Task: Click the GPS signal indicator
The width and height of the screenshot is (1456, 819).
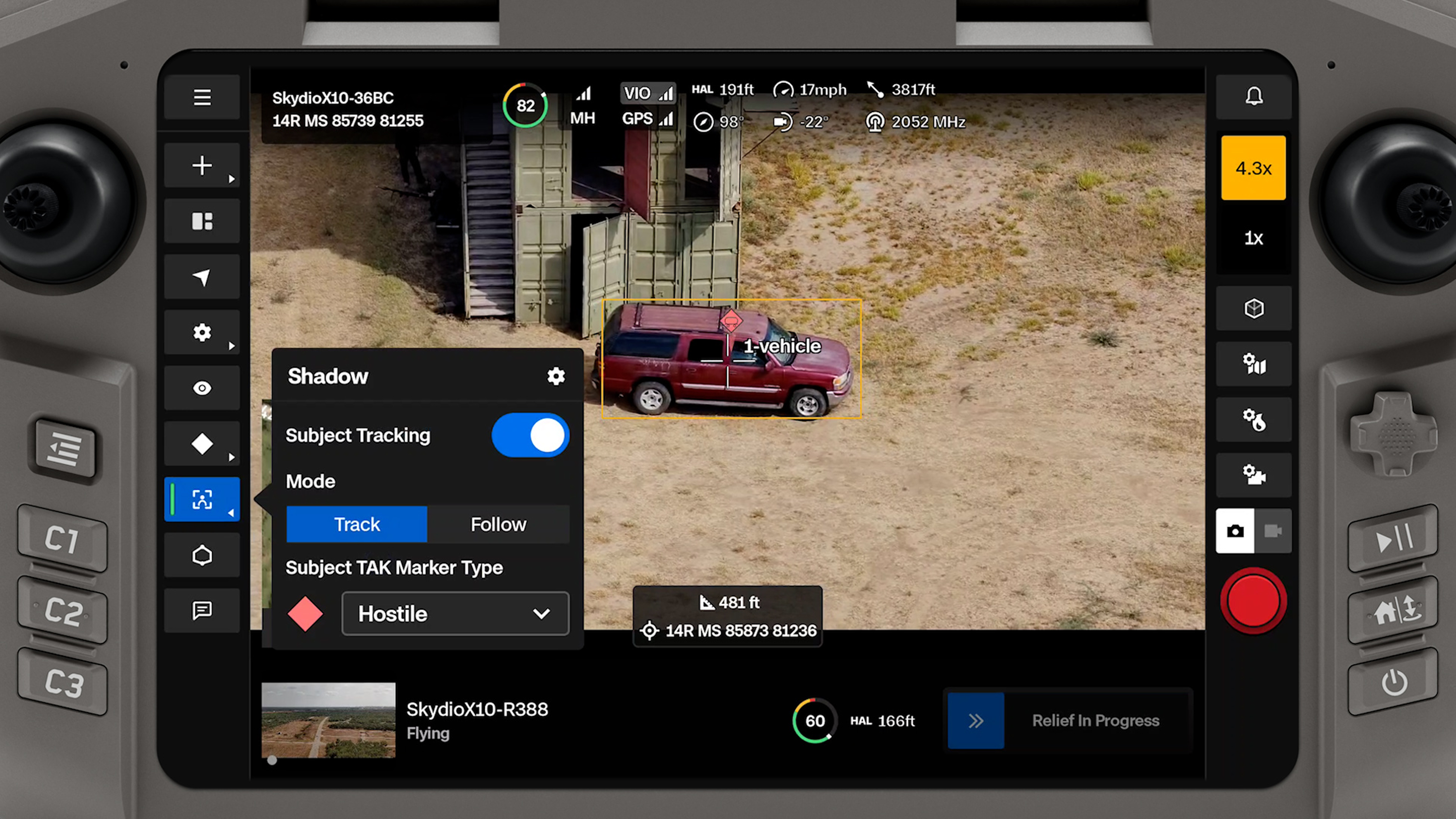Action: (x=648, y=119)
